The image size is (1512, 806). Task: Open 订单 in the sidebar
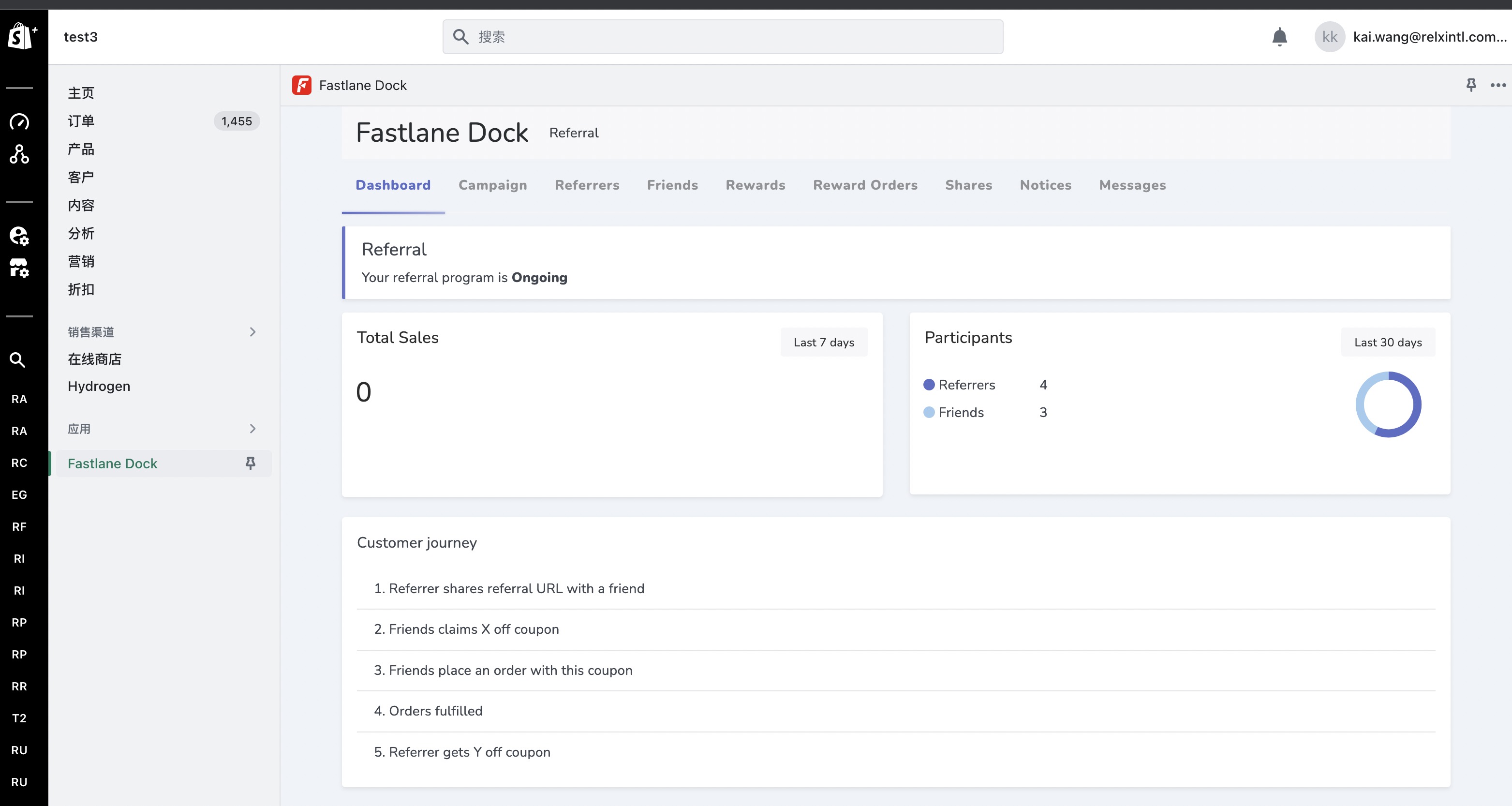click(x=81, y=121)
